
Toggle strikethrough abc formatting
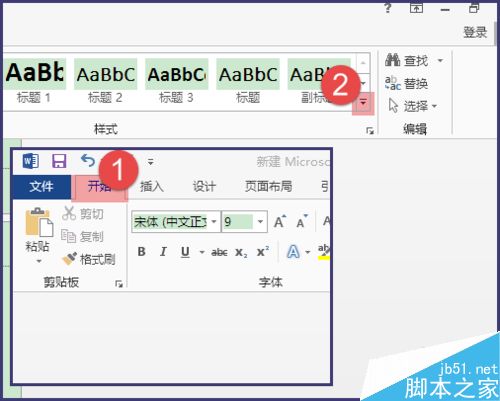pyautogui.click(x=219, y=252)
